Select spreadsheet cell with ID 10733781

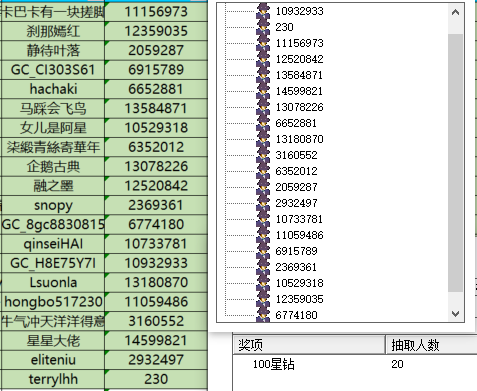156,244
